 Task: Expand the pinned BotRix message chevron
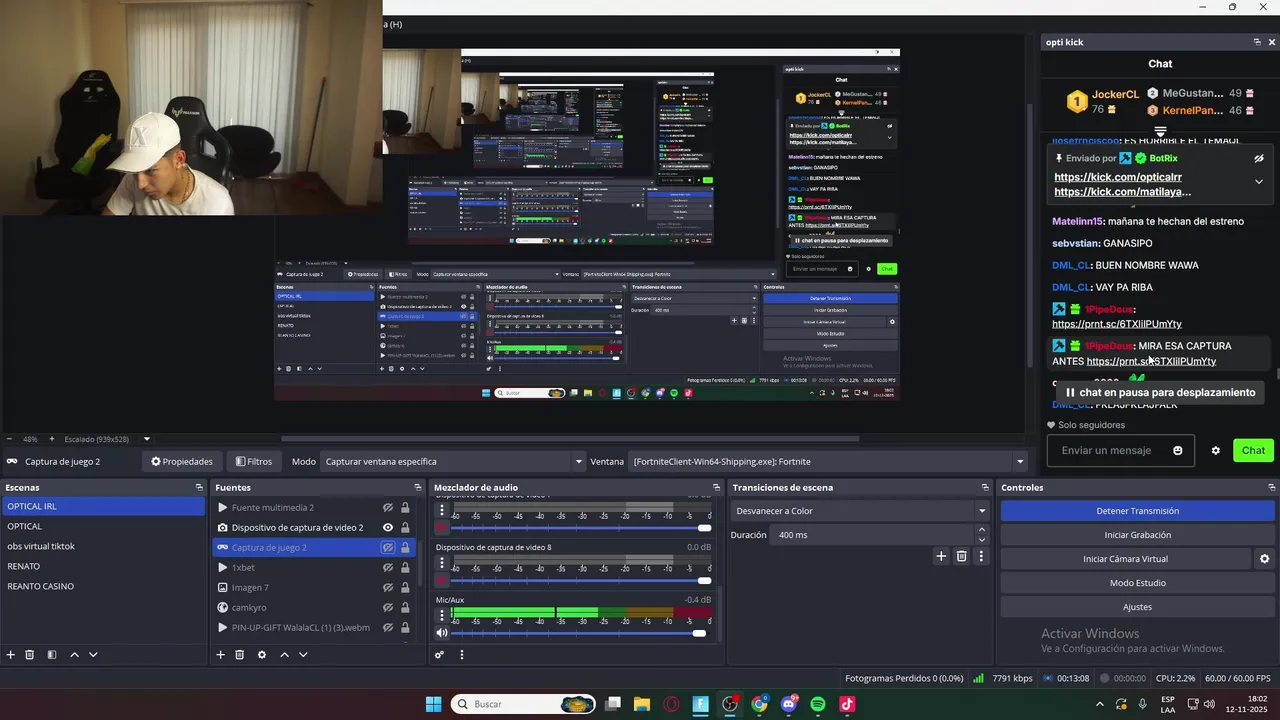coord(1259,182)
